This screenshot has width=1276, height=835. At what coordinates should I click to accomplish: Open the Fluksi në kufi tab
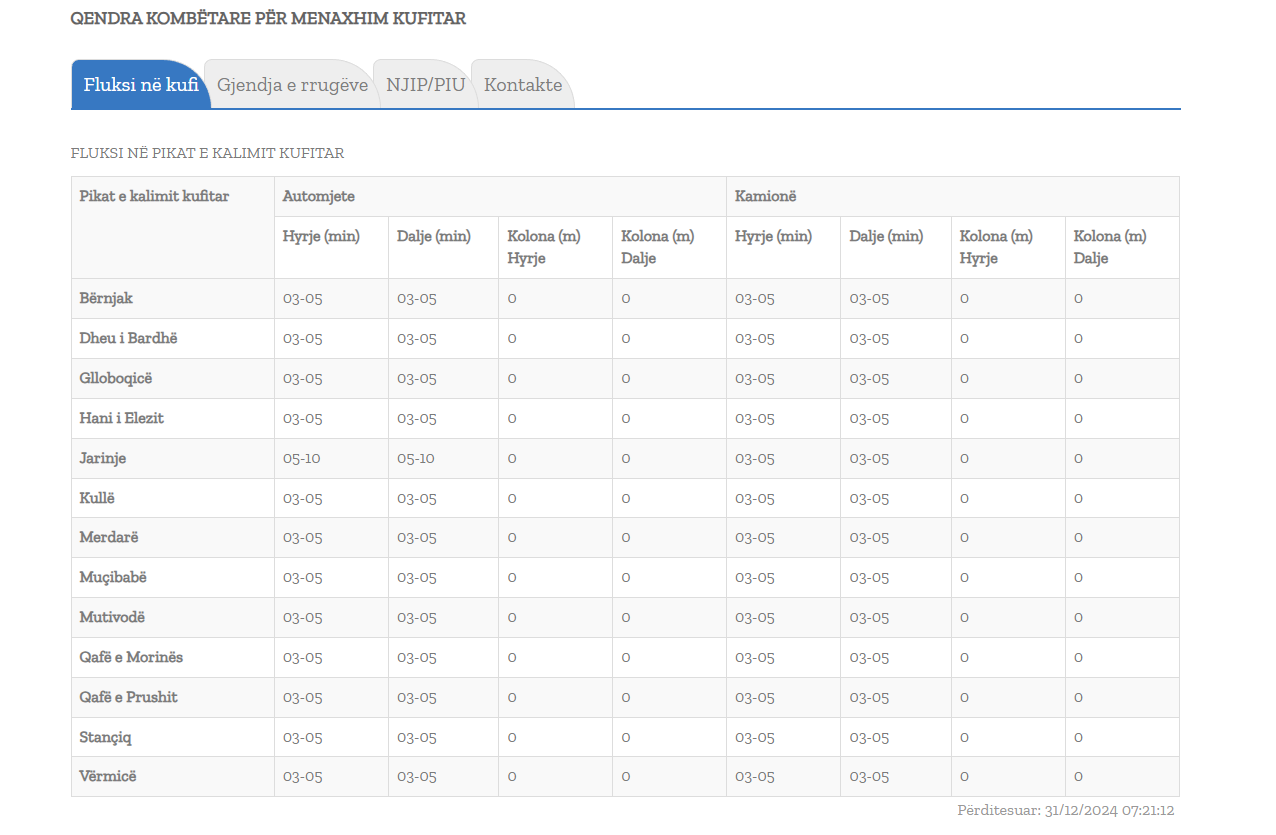(141, 85)
